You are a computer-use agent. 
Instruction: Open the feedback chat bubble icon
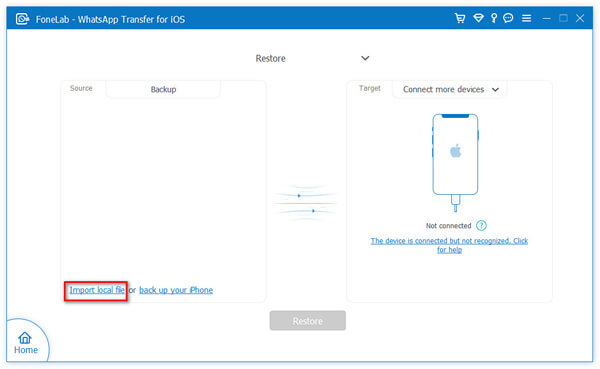click(x=508, y=18)
